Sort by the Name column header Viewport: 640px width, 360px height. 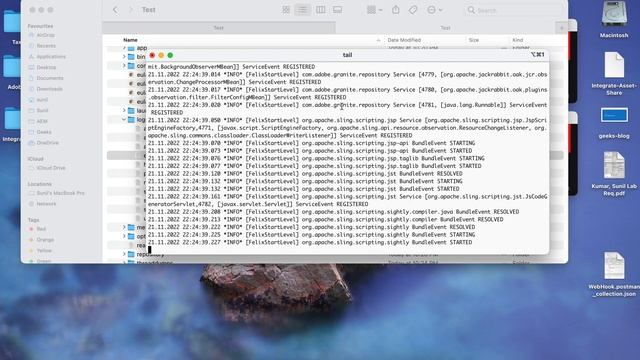tap(130, 40)
